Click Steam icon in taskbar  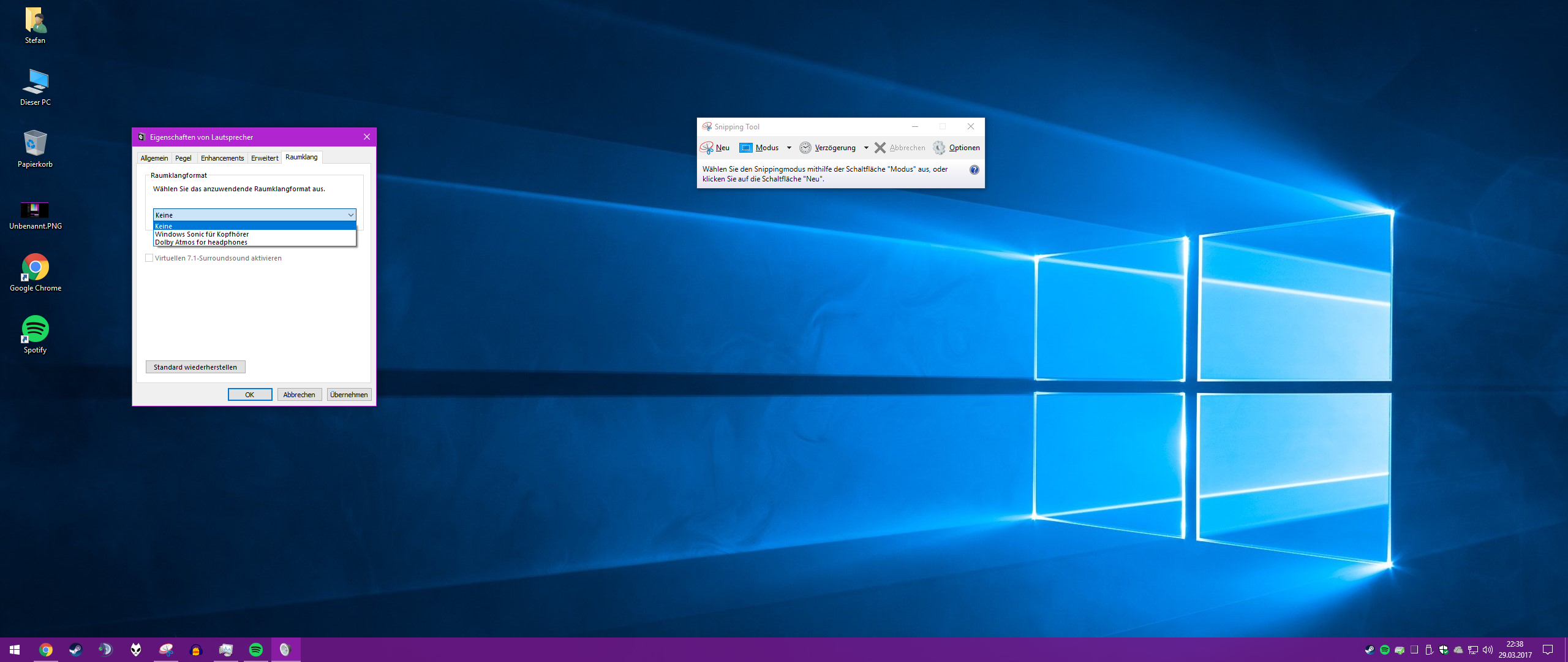[x=75, y=650]
